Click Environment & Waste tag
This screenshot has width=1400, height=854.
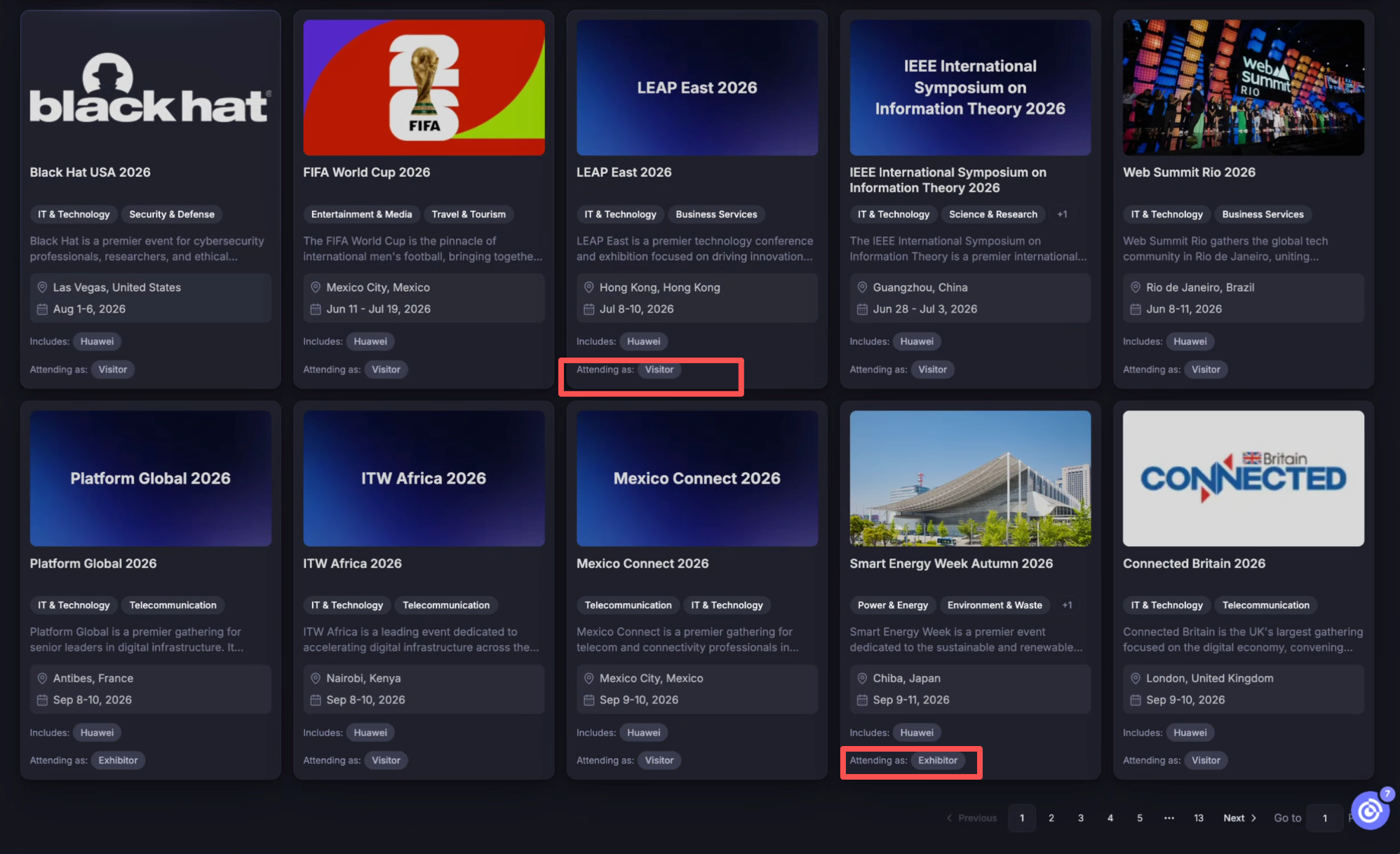tap(995, 605)
